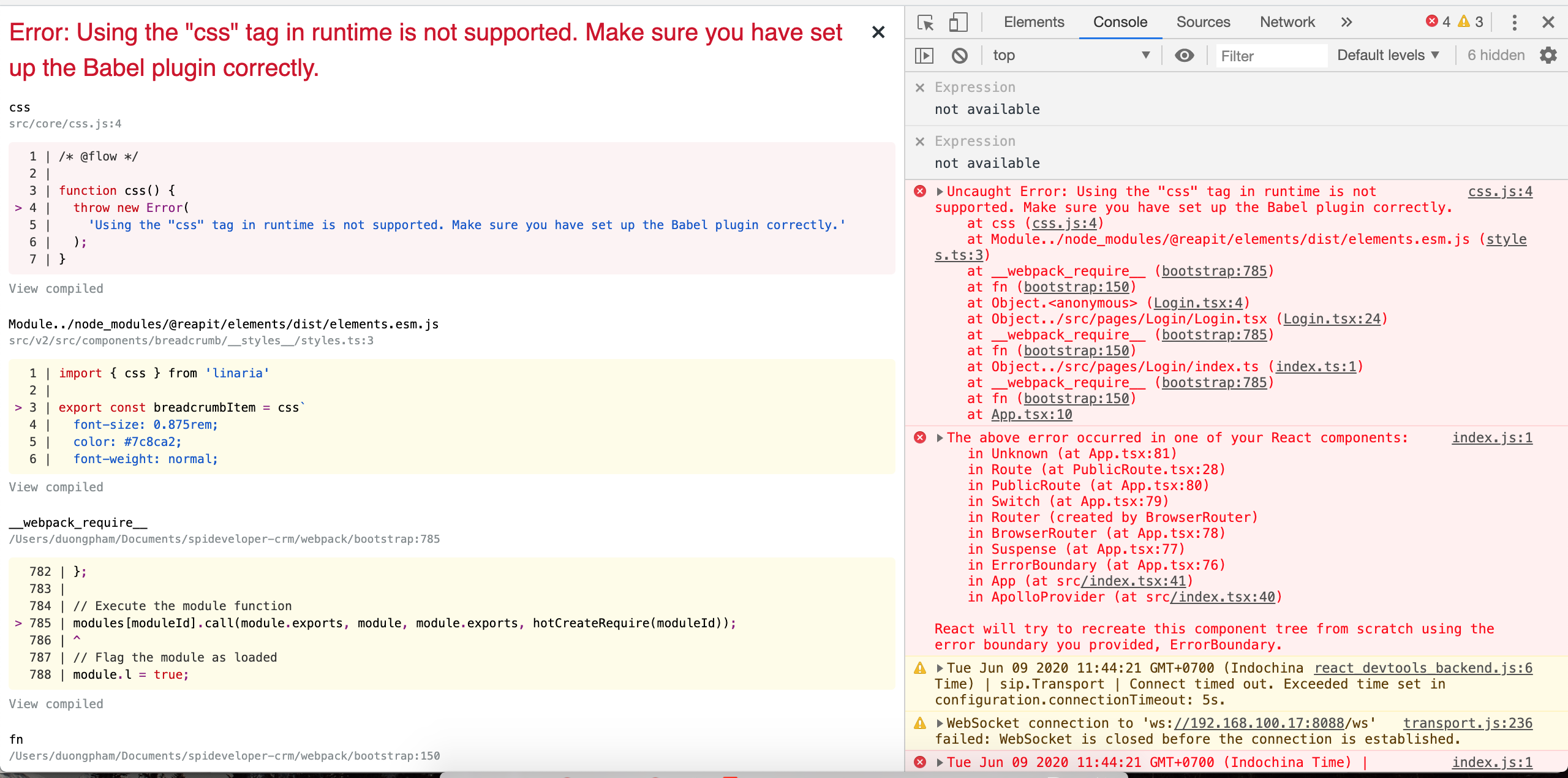
Task: Toggle inspect element mode
Action: coord(925,22)
